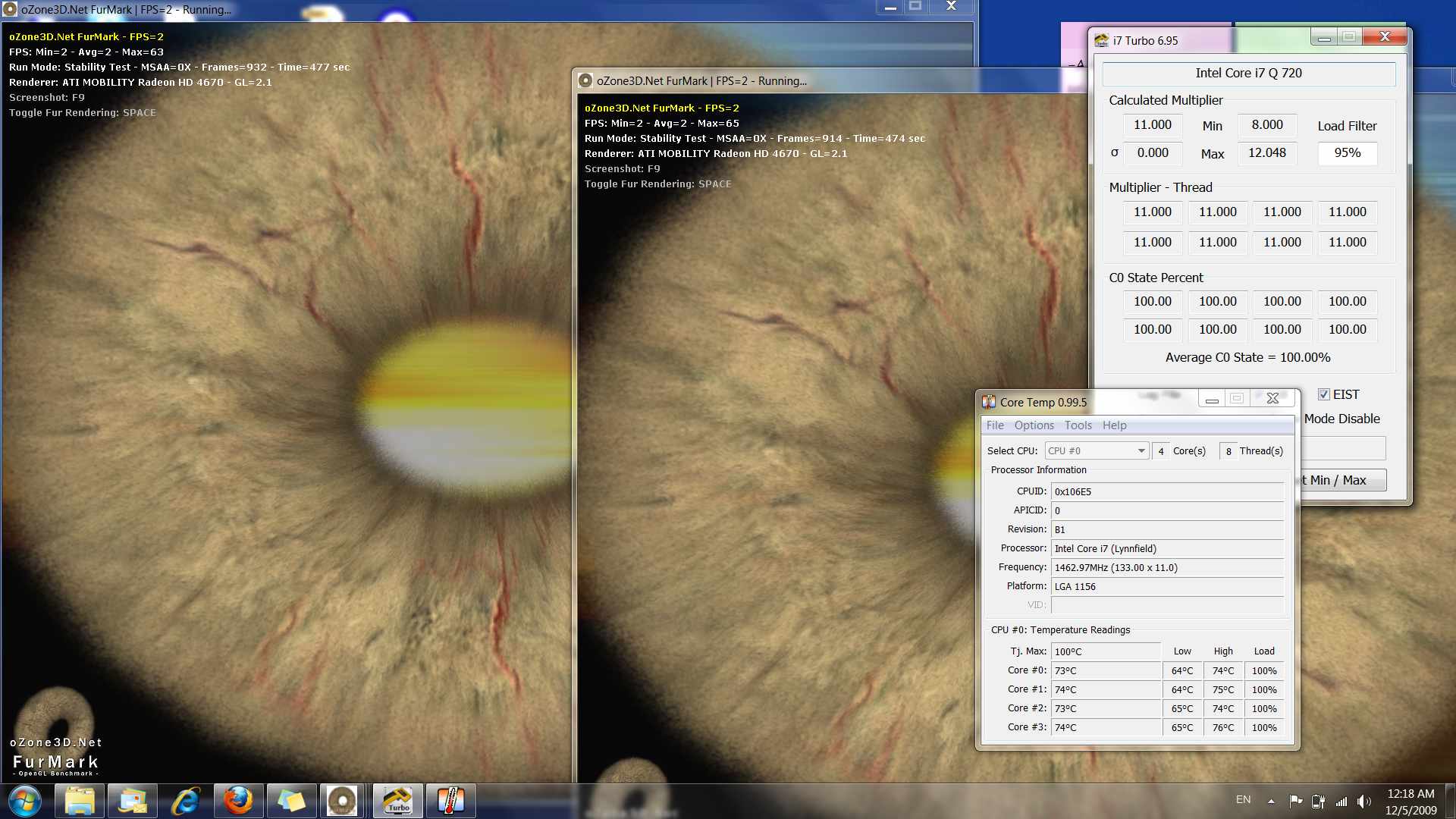Click the Min multiplier value 8.000

1267,125
